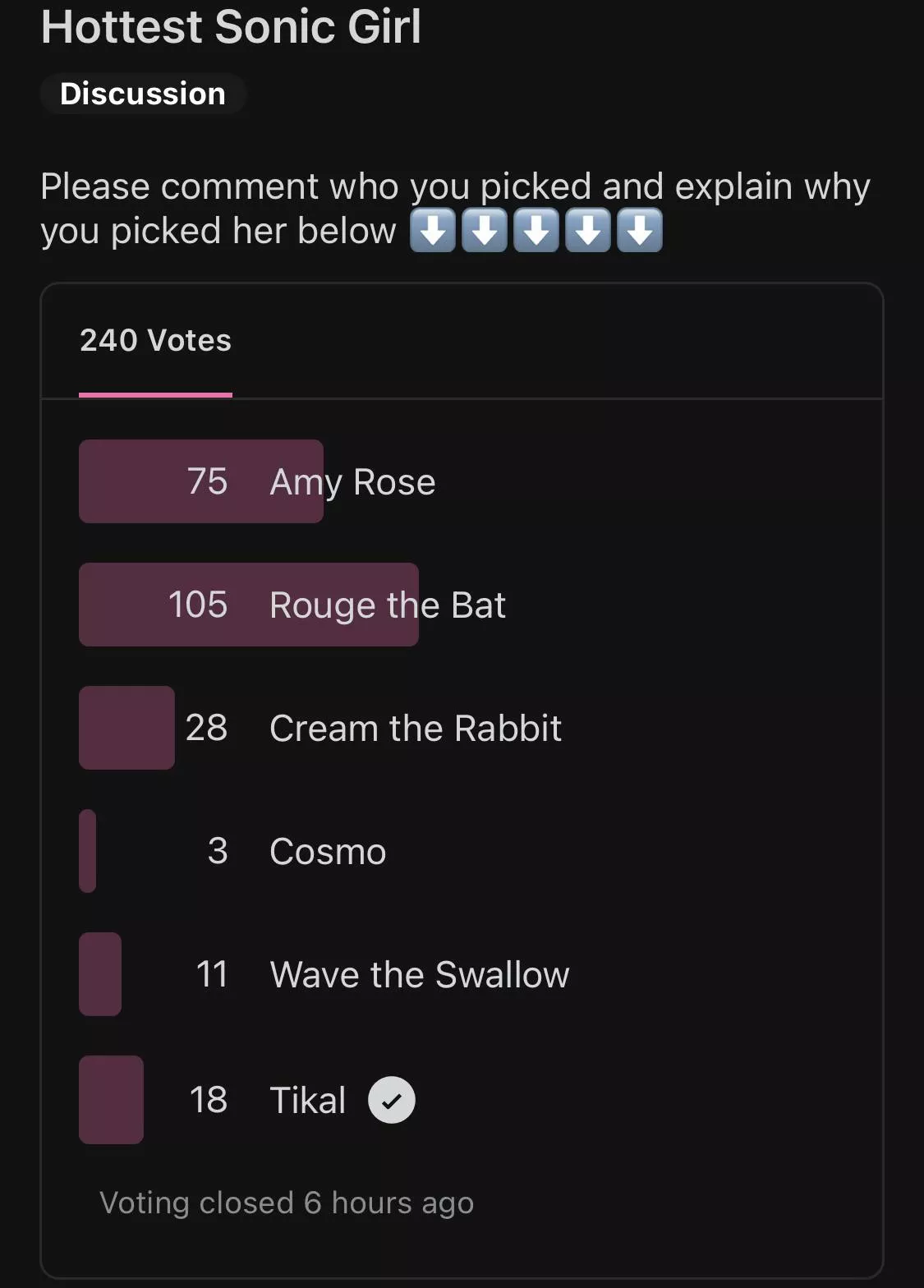Image resolution: width=924 pixels, height=1288 pixels.
Task: Select the Tikal voting option
Action: click(308, 1100)
